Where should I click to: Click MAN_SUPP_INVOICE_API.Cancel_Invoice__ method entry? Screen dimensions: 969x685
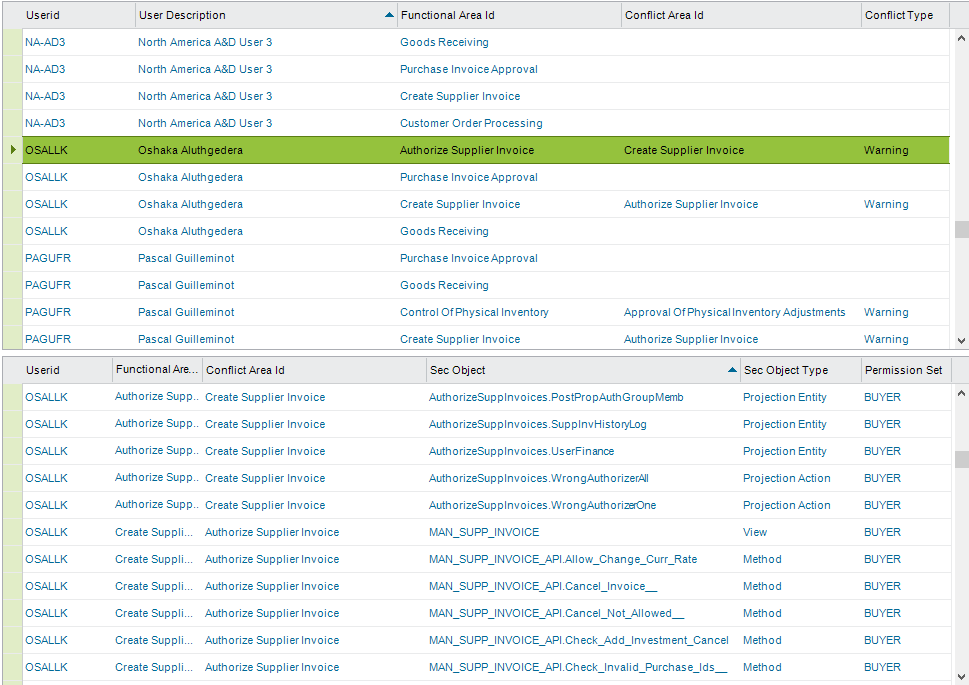(x=542, y=586)
